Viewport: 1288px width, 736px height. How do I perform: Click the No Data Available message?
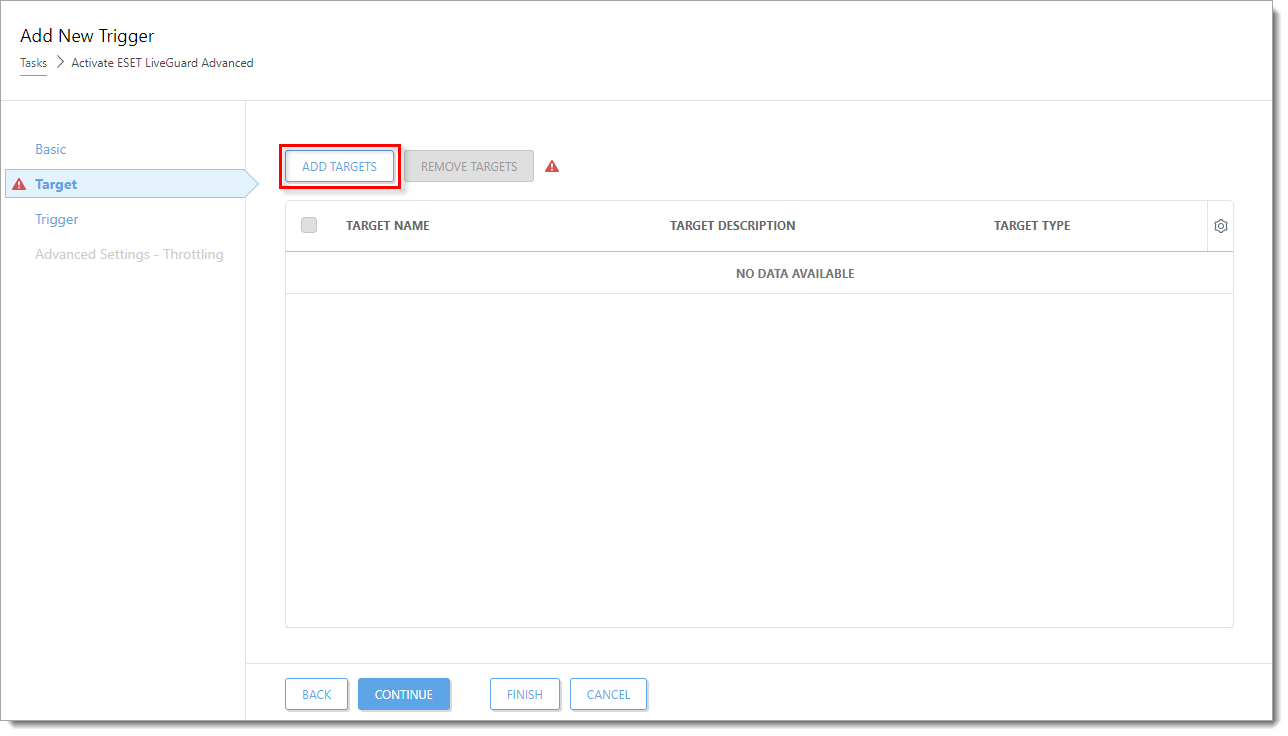[x=795, y=274]
